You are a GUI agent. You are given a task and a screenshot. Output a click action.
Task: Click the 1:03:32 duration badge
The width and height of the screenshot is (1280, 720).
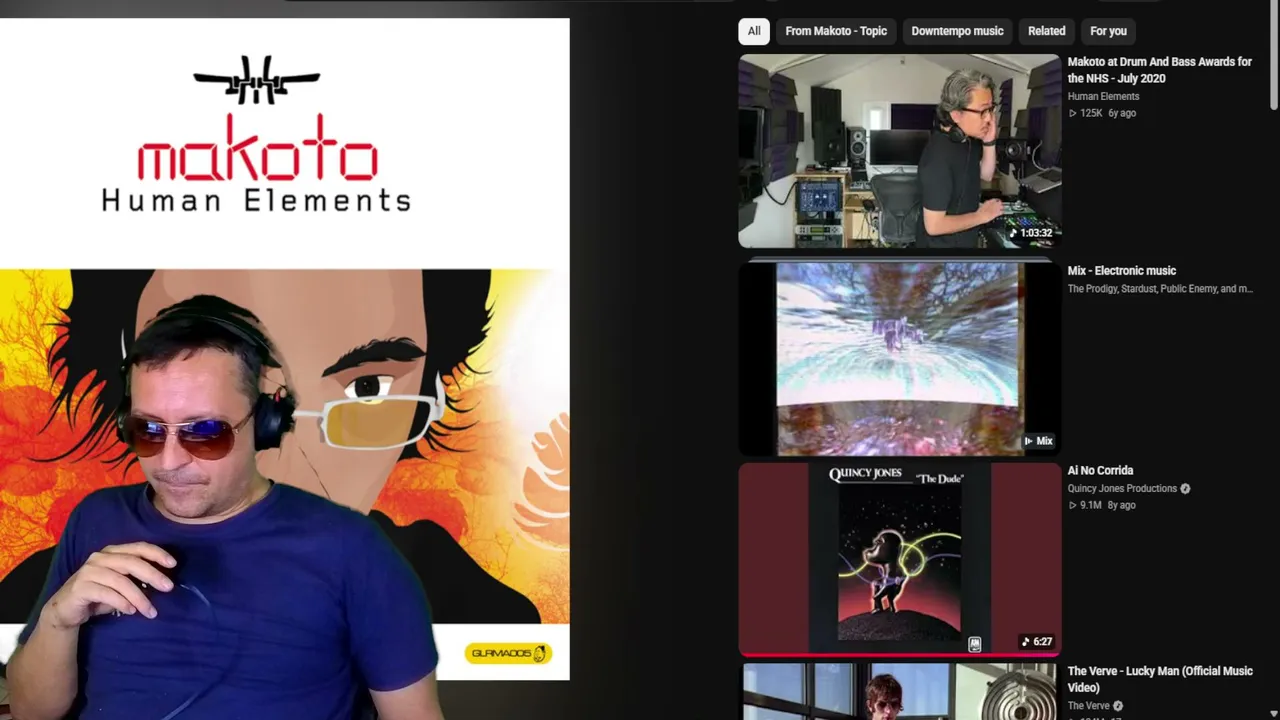click(x=1030, y=233)
